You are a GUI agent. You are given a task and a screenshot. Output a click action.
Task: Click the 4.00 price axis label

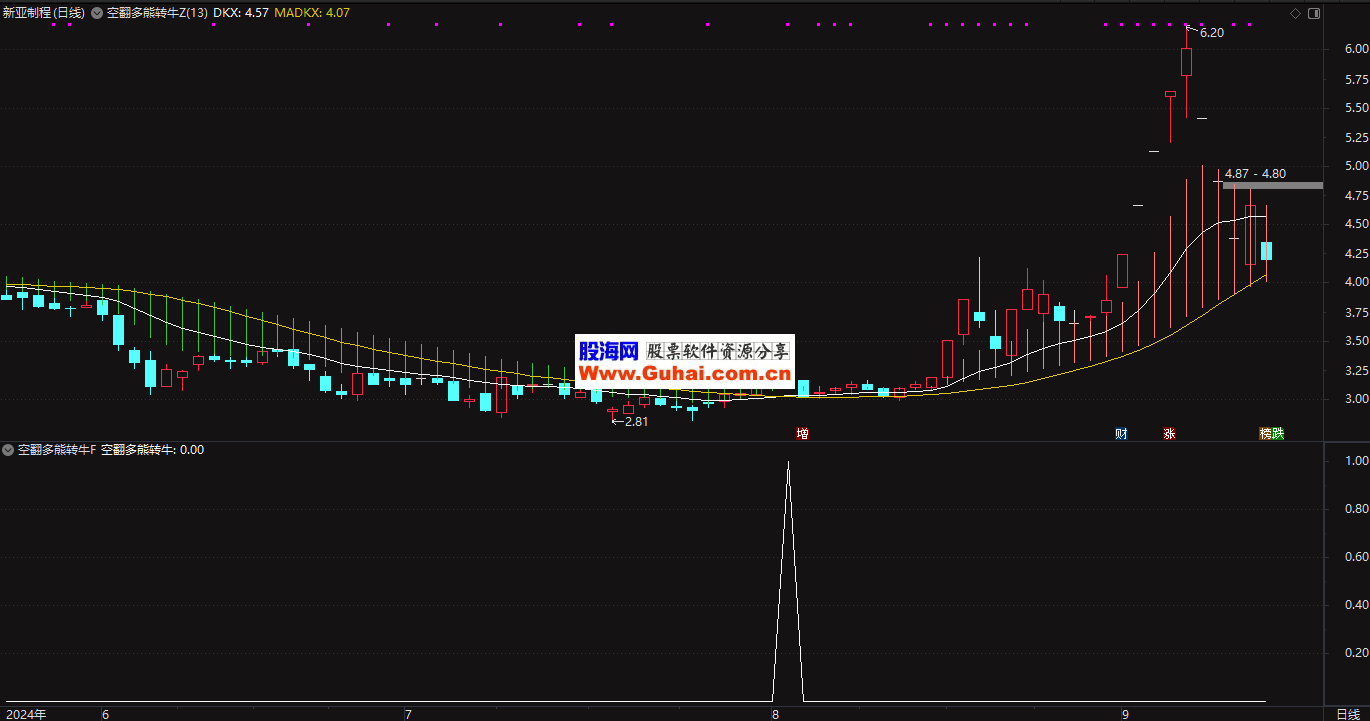point(1356,283)
